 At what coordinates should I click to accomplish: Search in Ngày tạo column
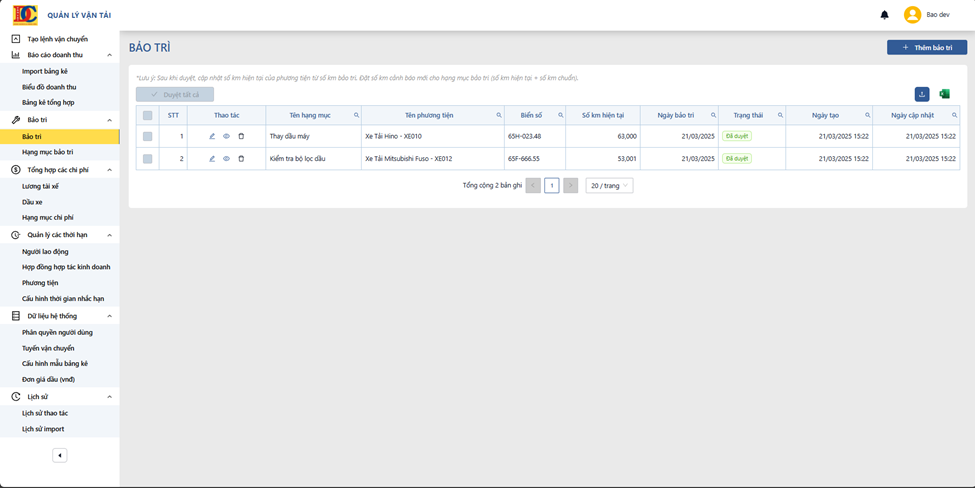pyautogui.click(x=867, y=115)
